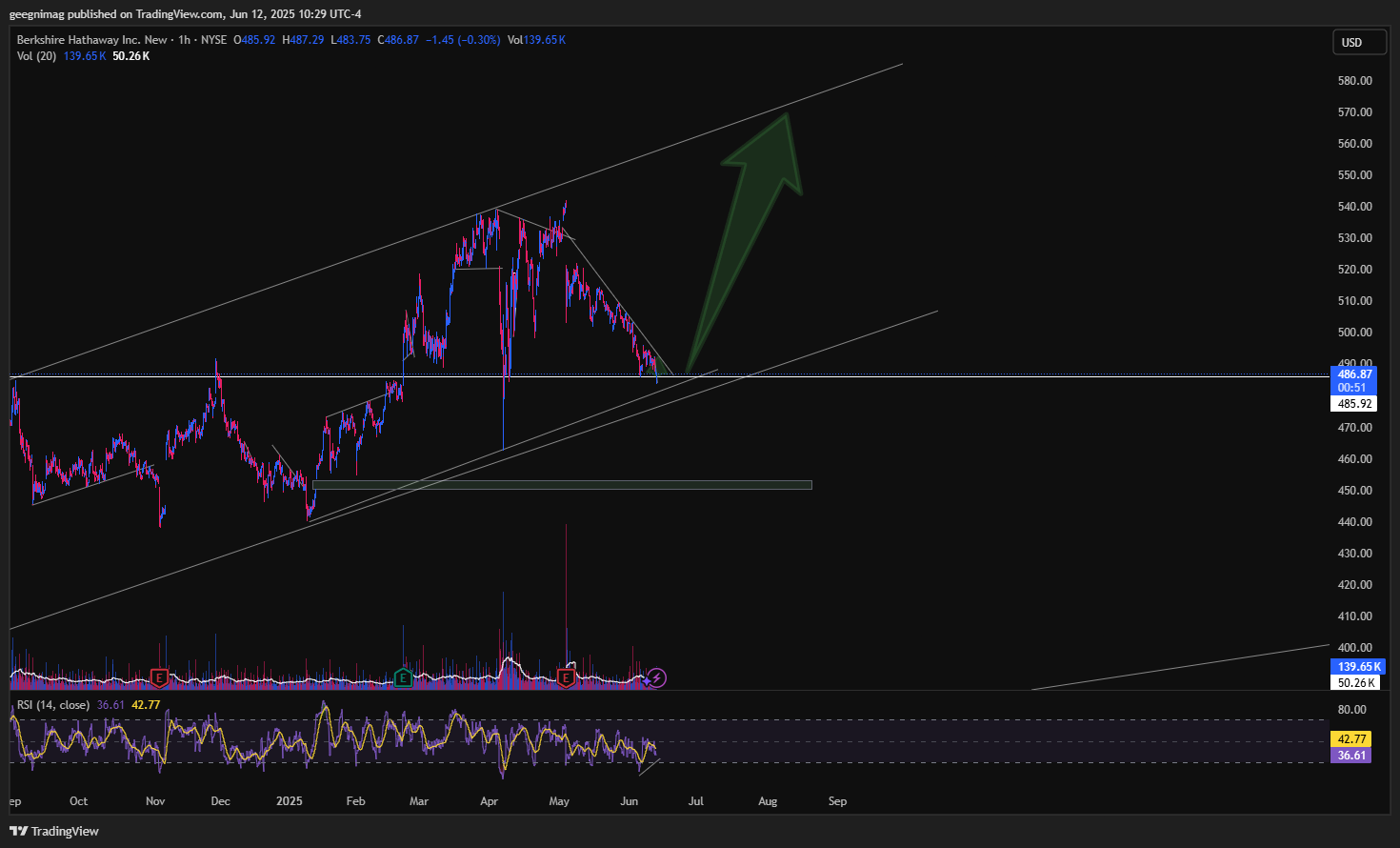Click the white 485.92 price axis tag
Viewport: 1400px width, 848px height.
pyautogui.click(x=1353, y=404)
